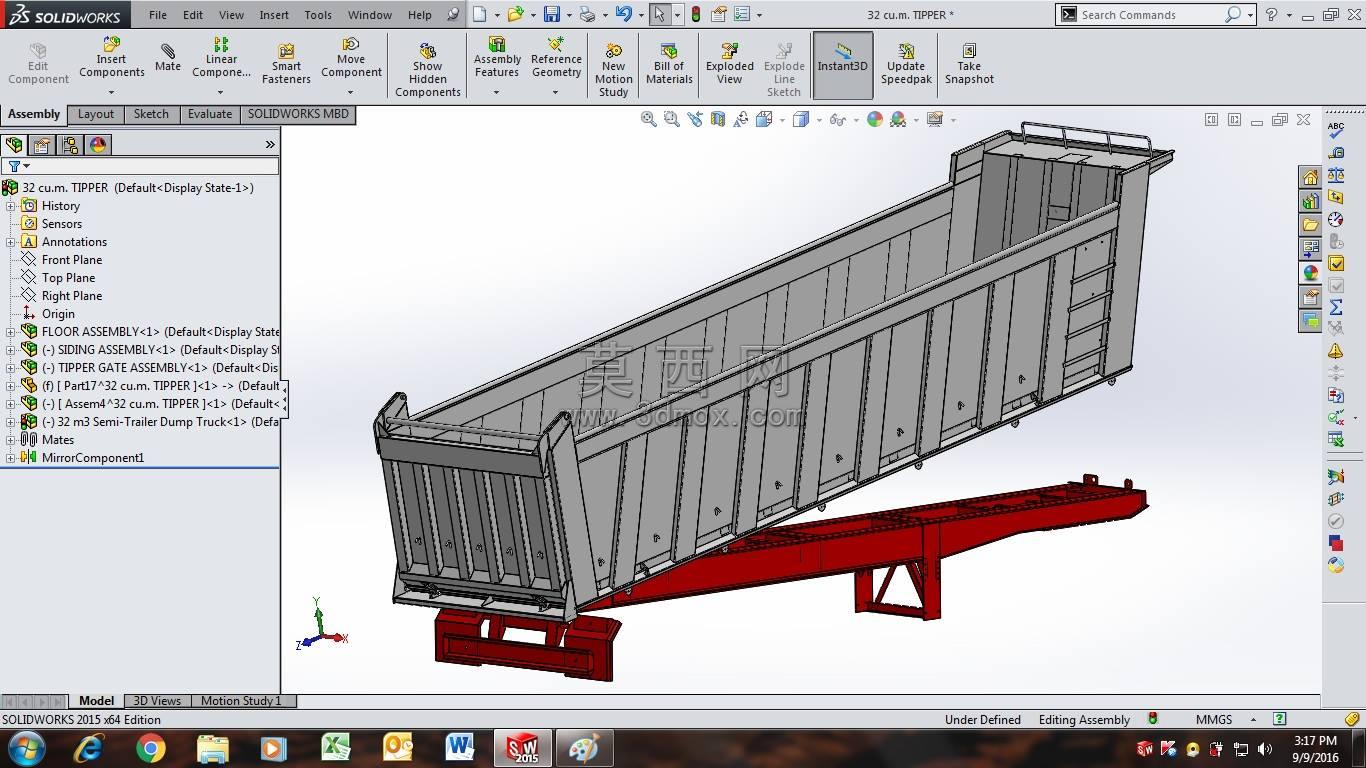Click the MMGS unit system selector
Image resolution: width=1366 pixels, height=768 pixels.
pos(1214,719)
